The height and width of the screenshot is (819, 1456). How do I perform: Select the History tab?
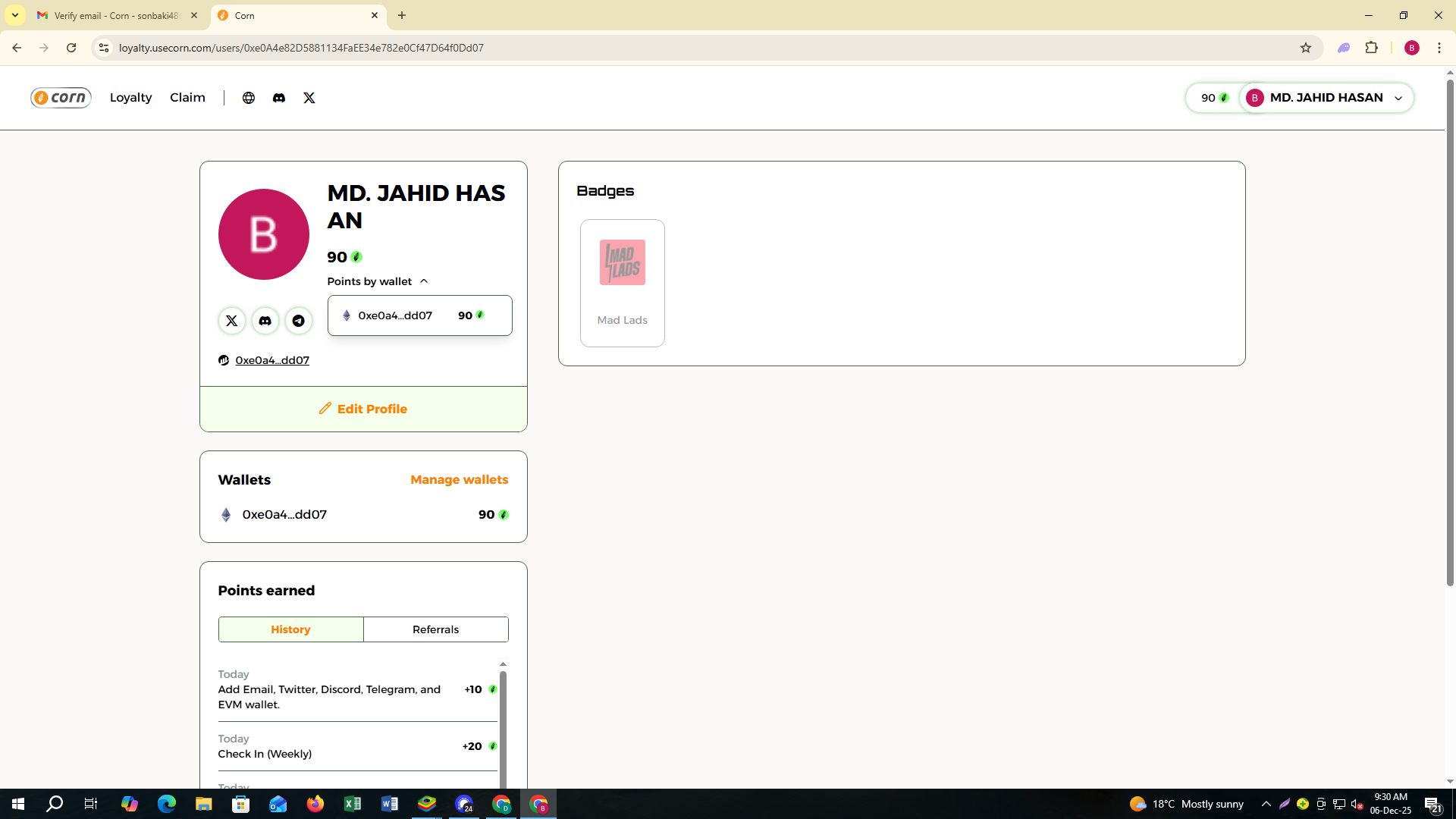tap(290, 629)
